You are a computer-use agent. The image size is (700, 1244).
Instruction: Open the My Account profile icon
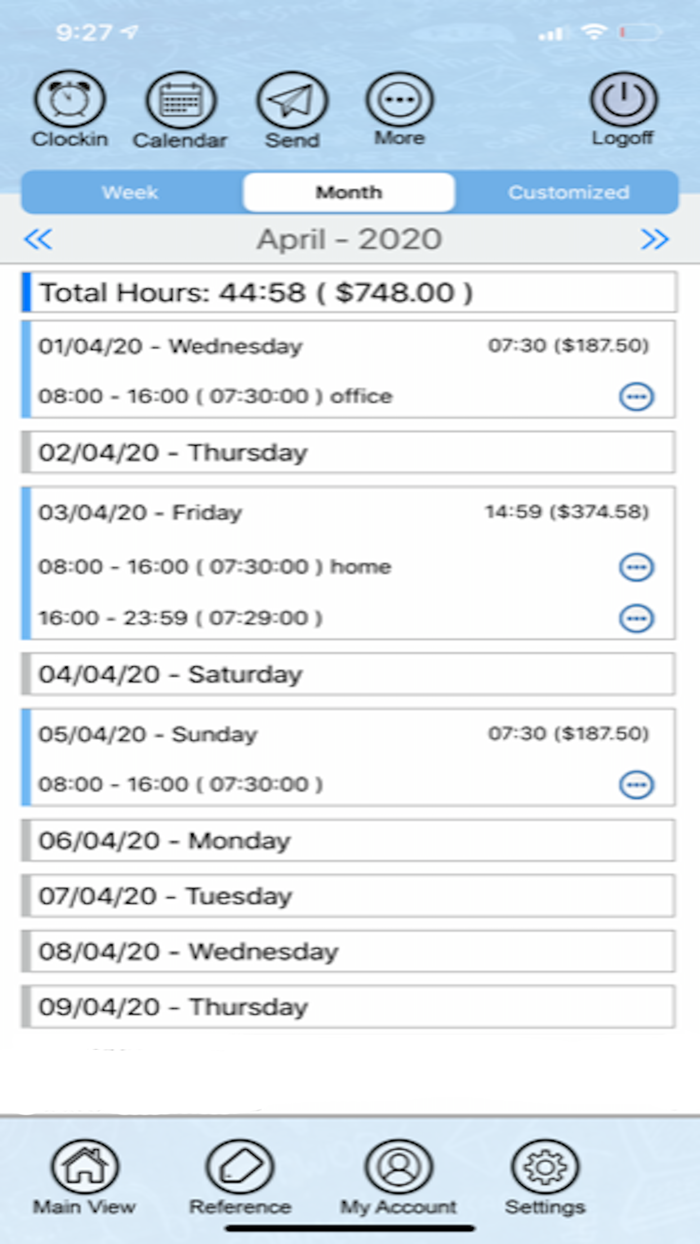point(399,1167)
